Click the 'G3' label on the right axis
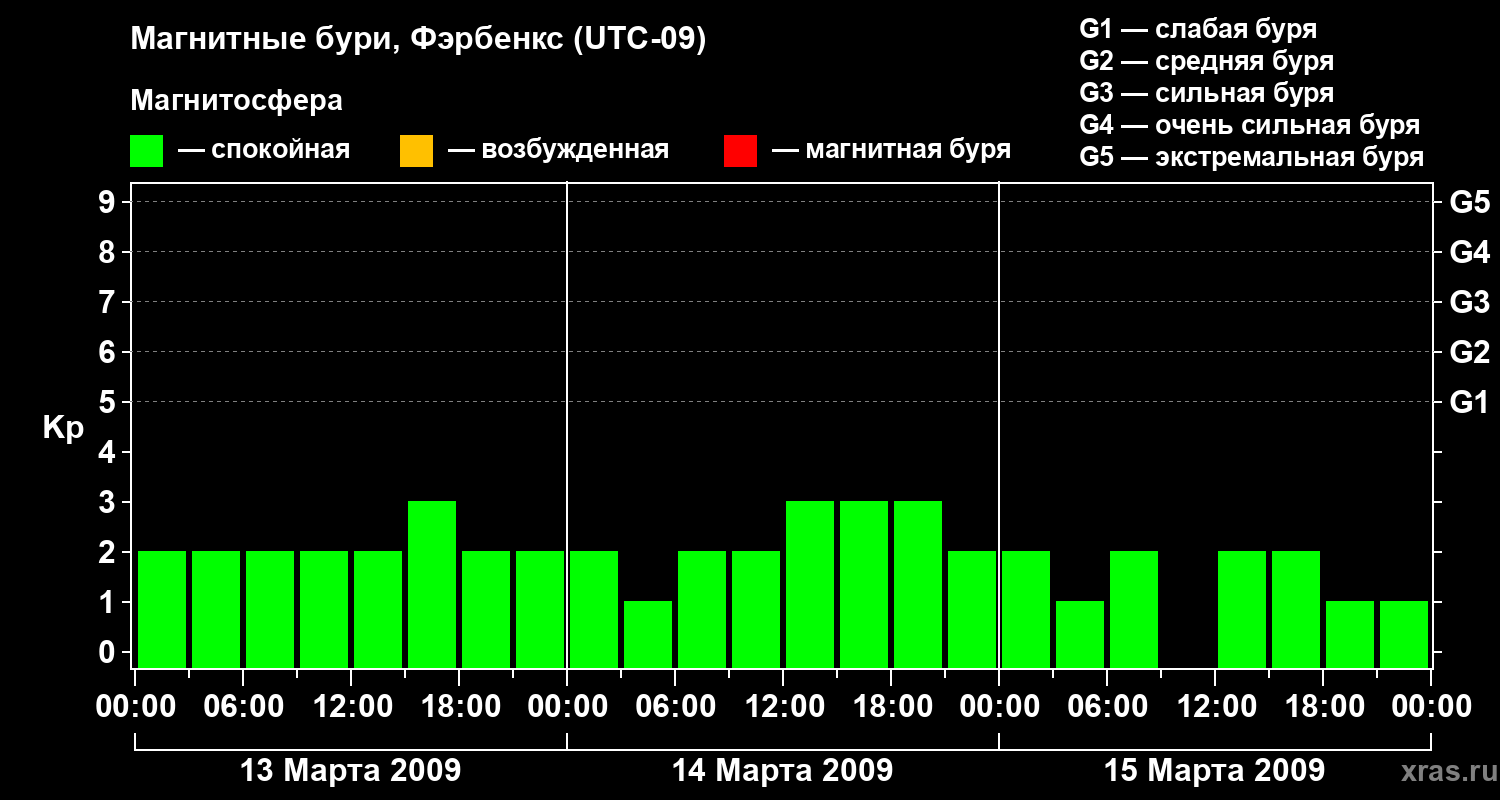 (x=1469, y=302)
